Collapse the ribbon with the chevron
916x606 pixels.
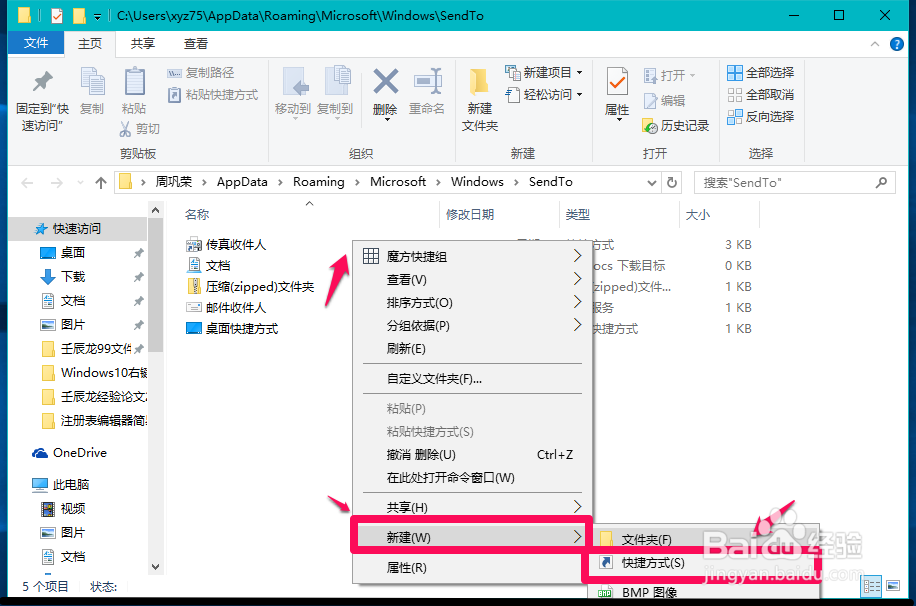875,44
